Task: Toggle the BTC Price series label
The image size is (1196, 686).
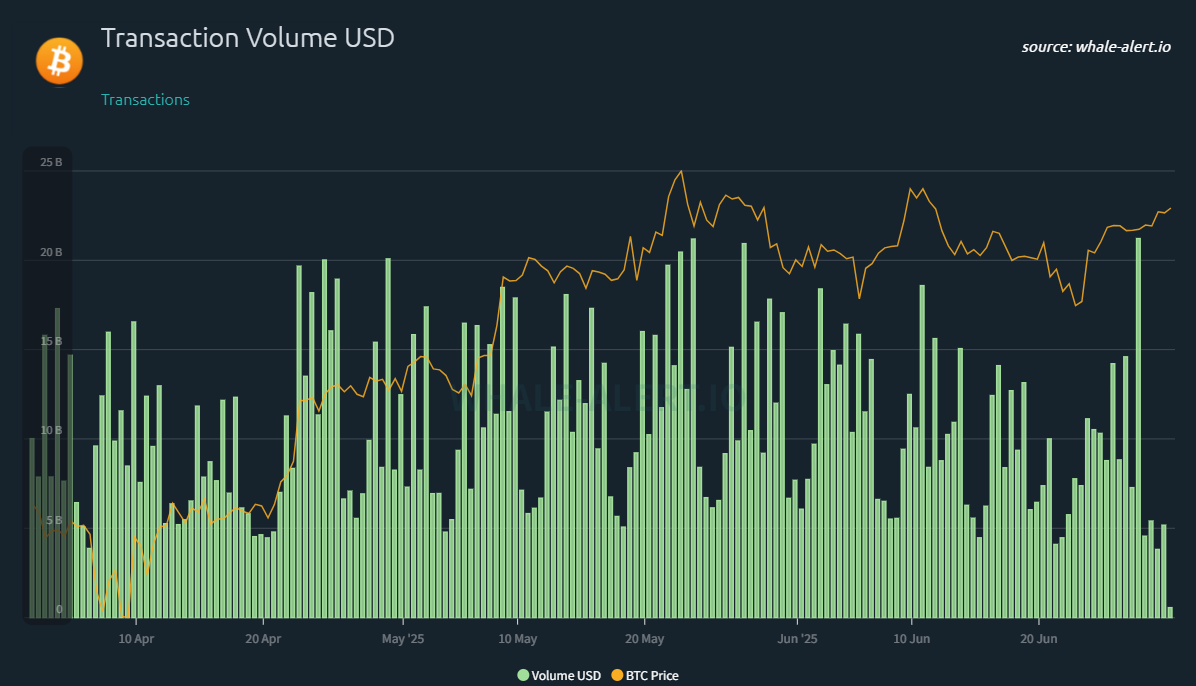Action: click(652, 676)
